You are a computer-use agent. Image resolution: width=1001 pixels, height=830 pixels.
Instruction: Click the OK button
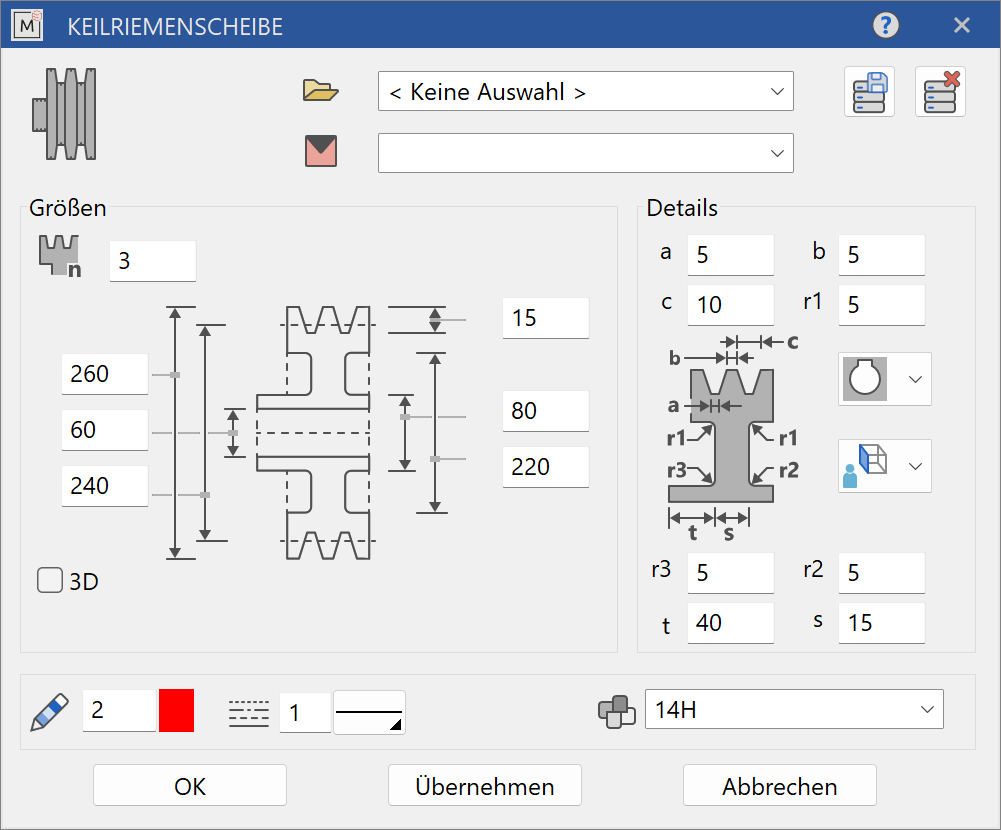click(190, 786)
